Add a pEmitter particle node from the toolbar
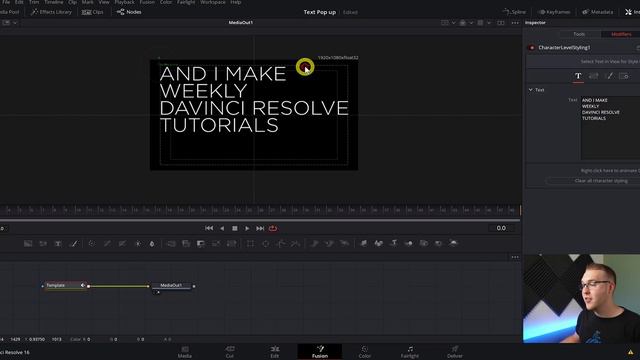 pos(314,244)
